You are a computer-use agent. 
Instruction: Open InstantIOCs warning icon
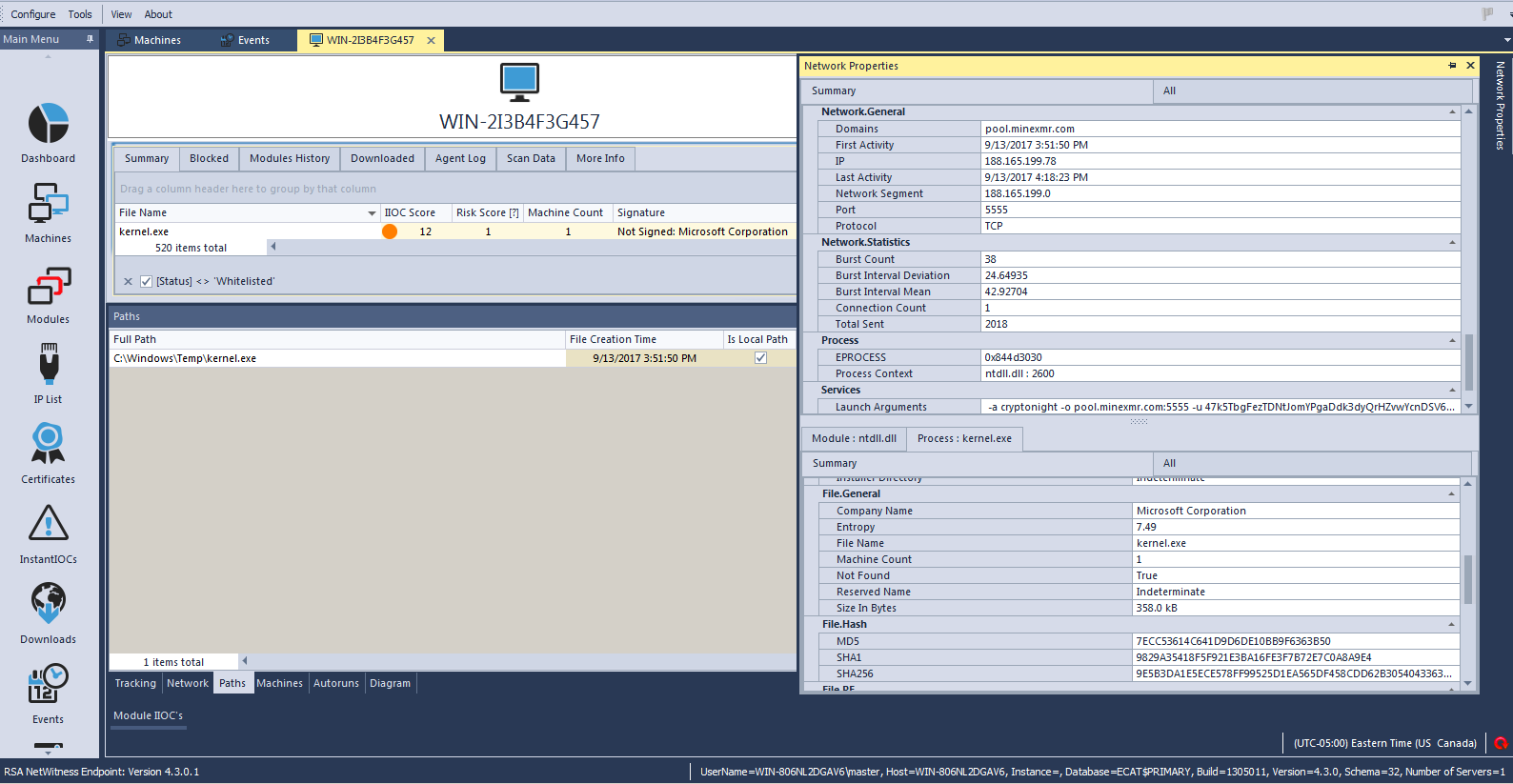click(x=49, y=525)
